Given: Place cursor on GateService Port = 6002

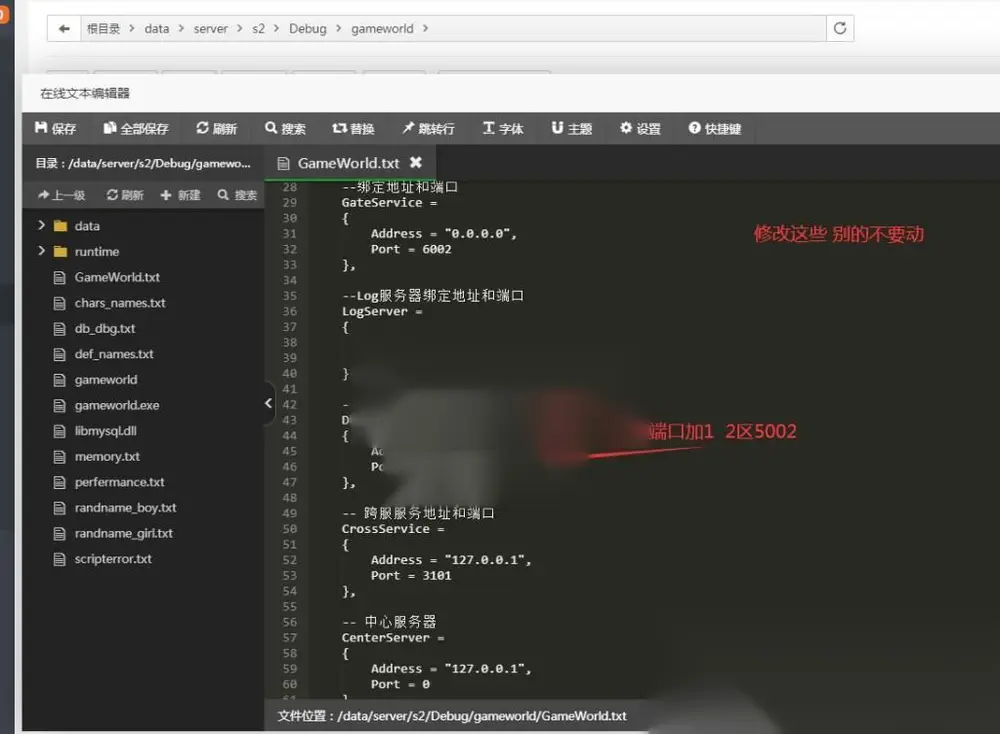Looking at the screenshot, I should click(x=411, y=249).
